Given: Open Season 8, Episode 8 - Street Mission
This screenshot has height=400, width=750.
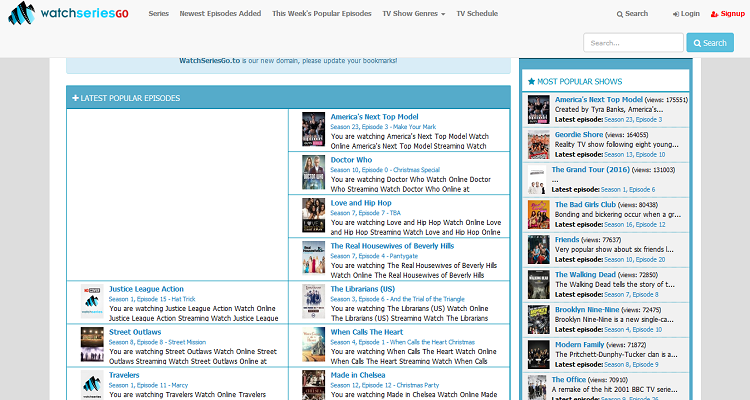Looking at the screenshot, I should [x=157, y=342].
